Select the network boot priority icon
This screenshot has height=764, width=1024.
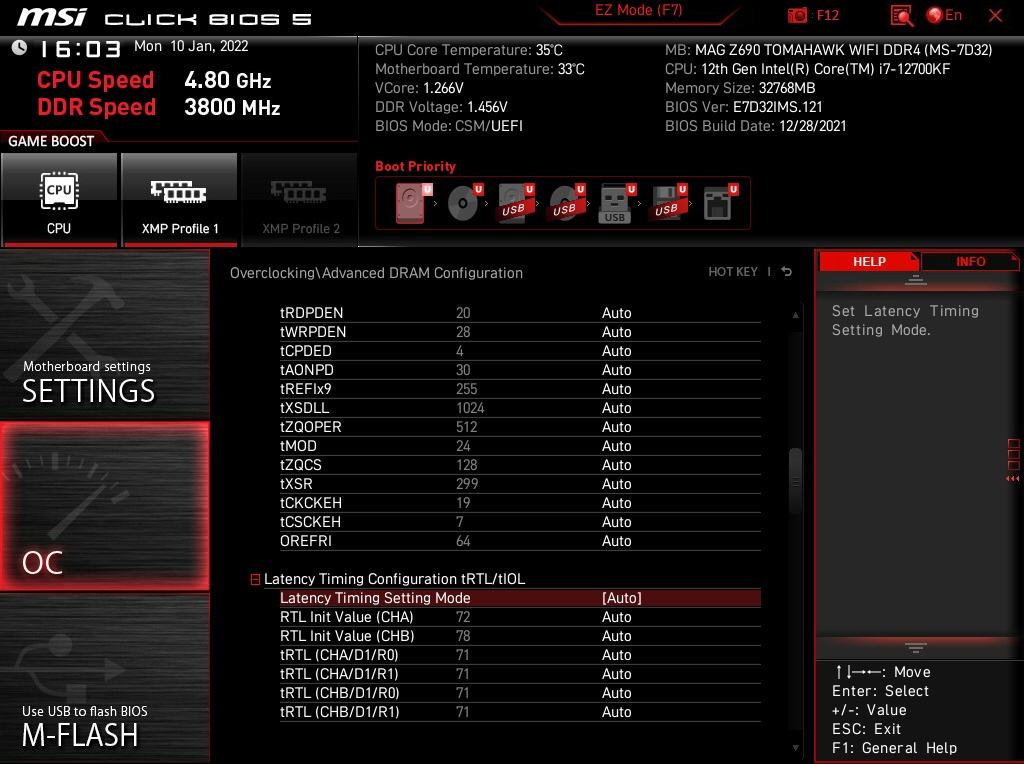click(x=720, y=203)
